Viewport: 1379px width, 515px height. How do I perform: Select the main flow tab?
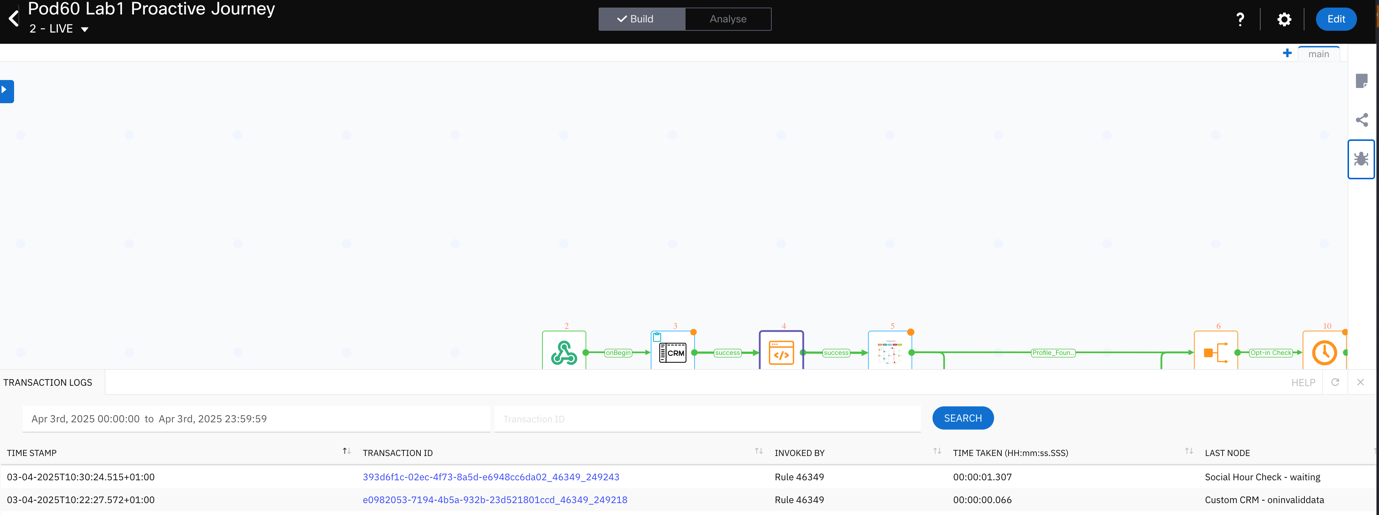1318,54
